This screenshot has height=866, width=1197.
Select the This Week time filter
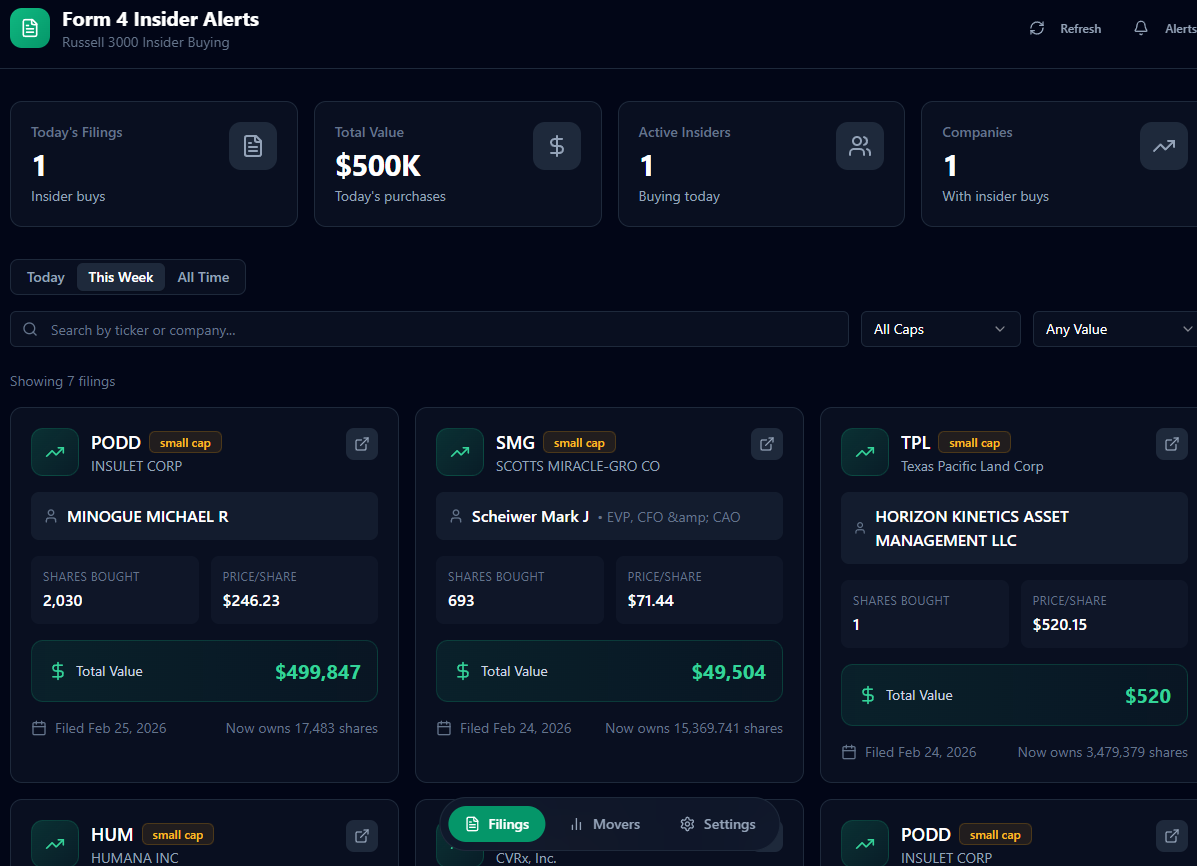point(121,277)
